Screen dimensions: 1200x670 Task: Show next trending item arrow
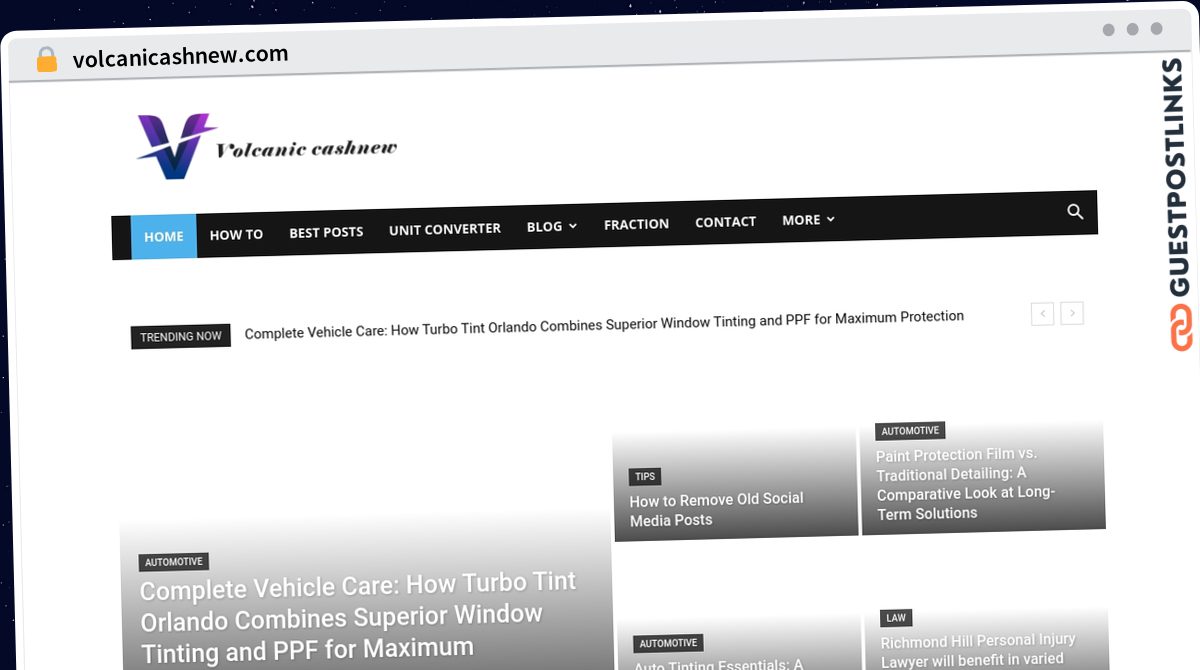click(1072, 313)
